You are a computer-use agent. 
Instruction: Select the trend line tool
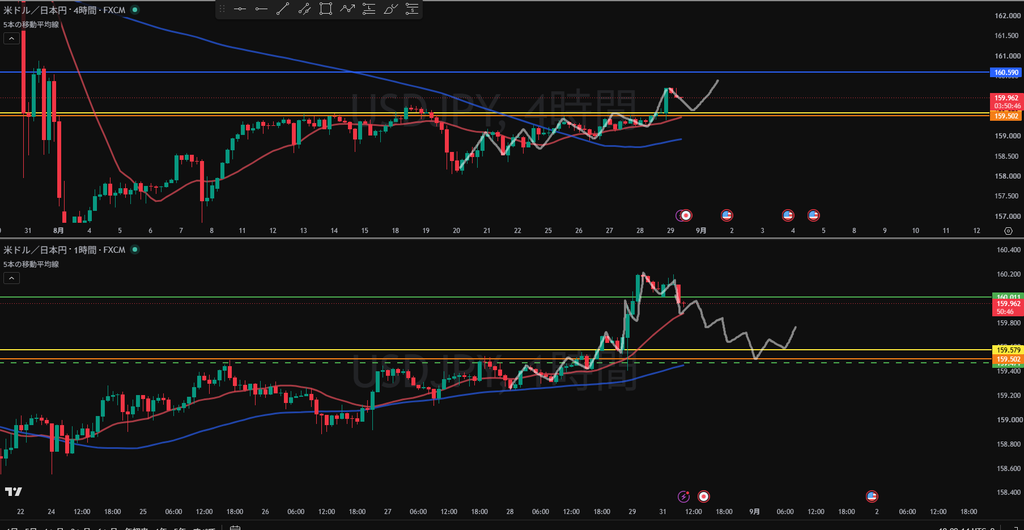point(283,9)
